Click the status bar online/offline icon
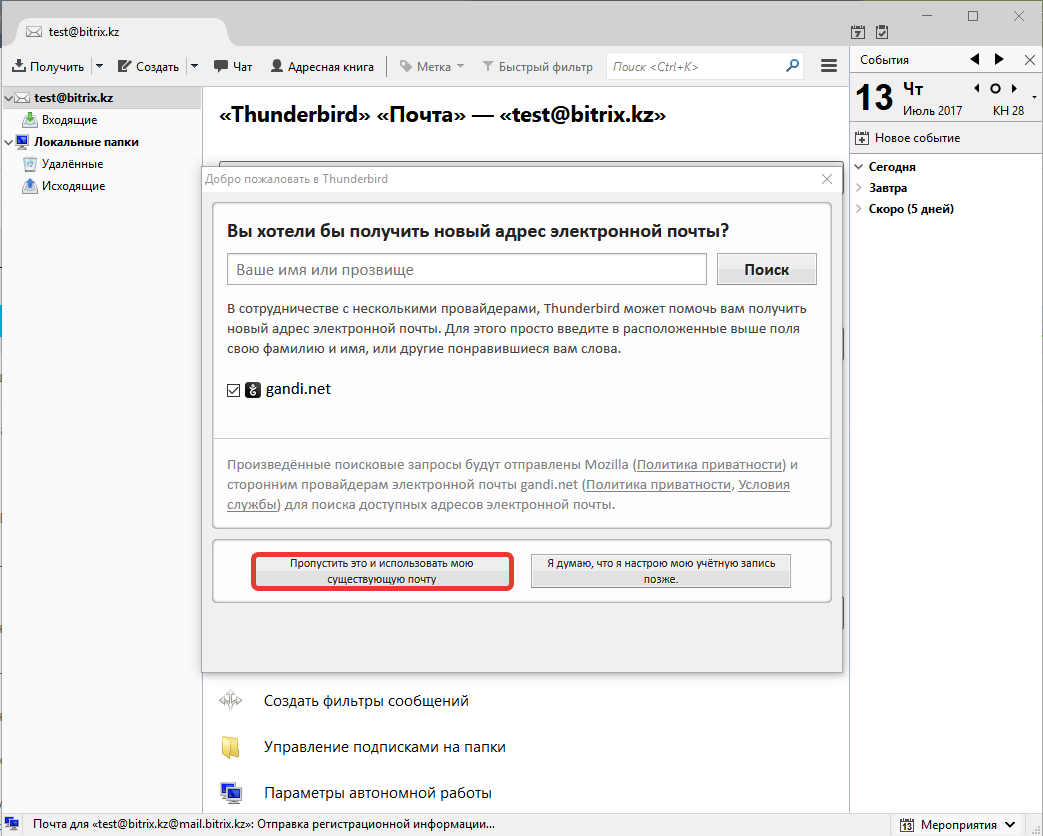Image resolution: width=1043 pixels, height=836 pixels. (11, 824)
